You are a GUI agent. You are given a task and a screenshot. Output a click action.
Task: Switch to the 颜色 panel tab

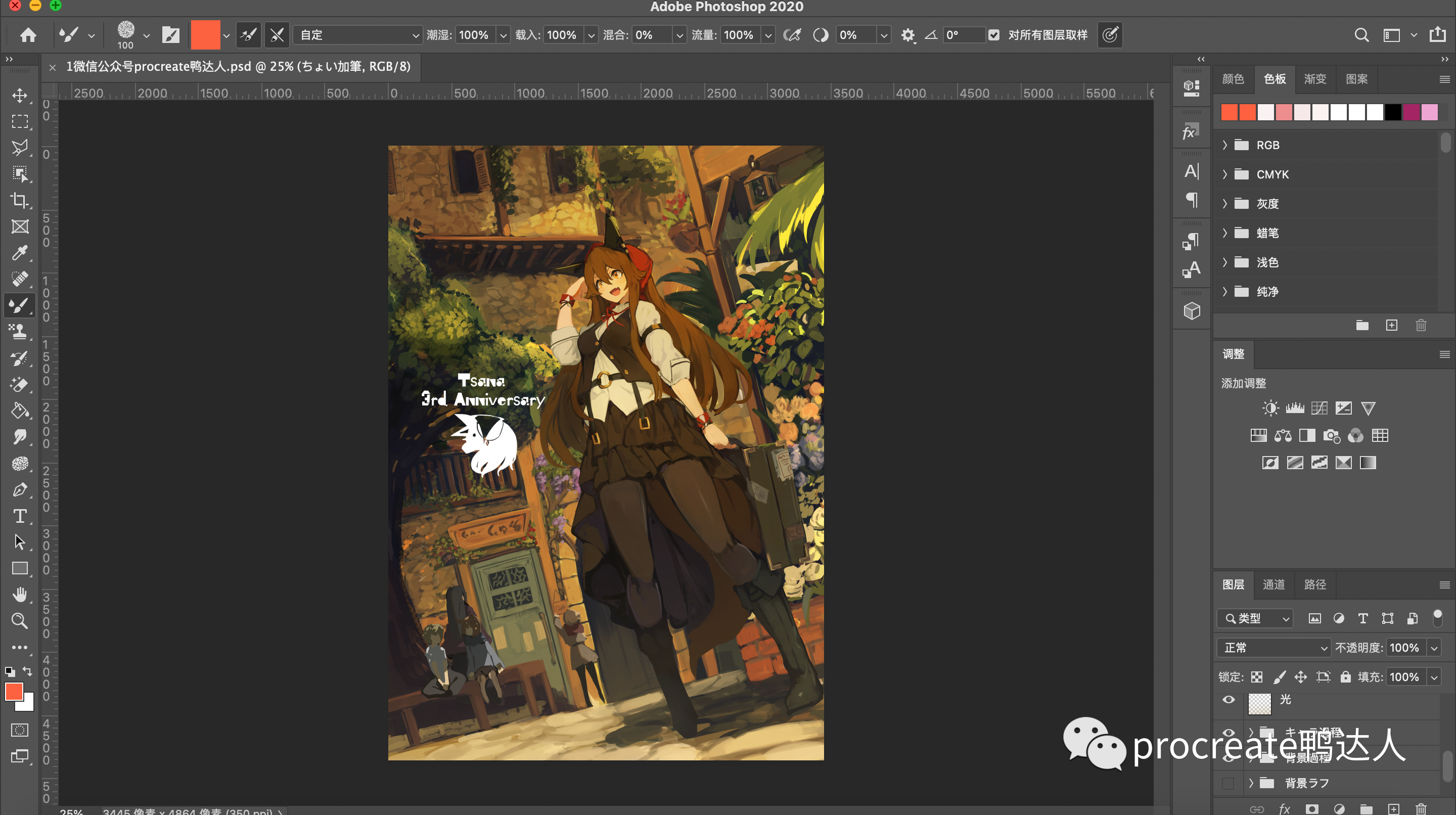coord(1233,78)
